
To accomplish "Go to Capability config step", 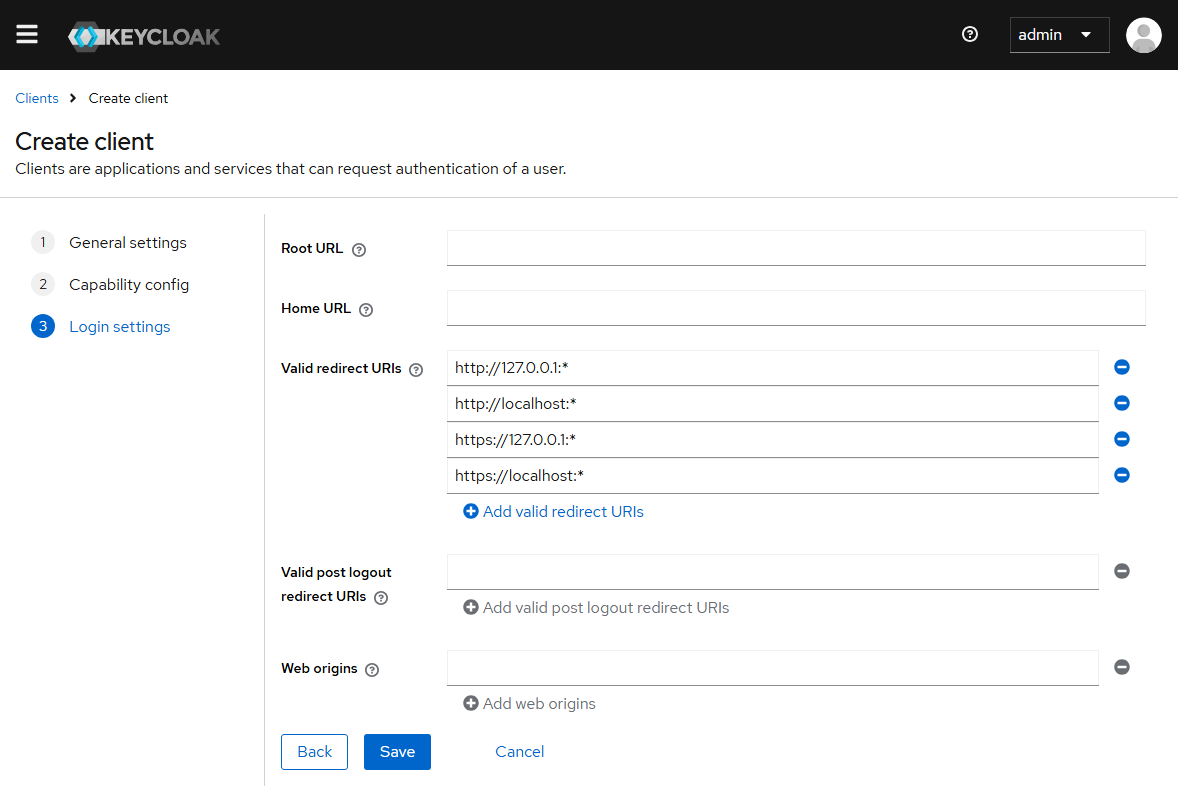I will point(128,285).
